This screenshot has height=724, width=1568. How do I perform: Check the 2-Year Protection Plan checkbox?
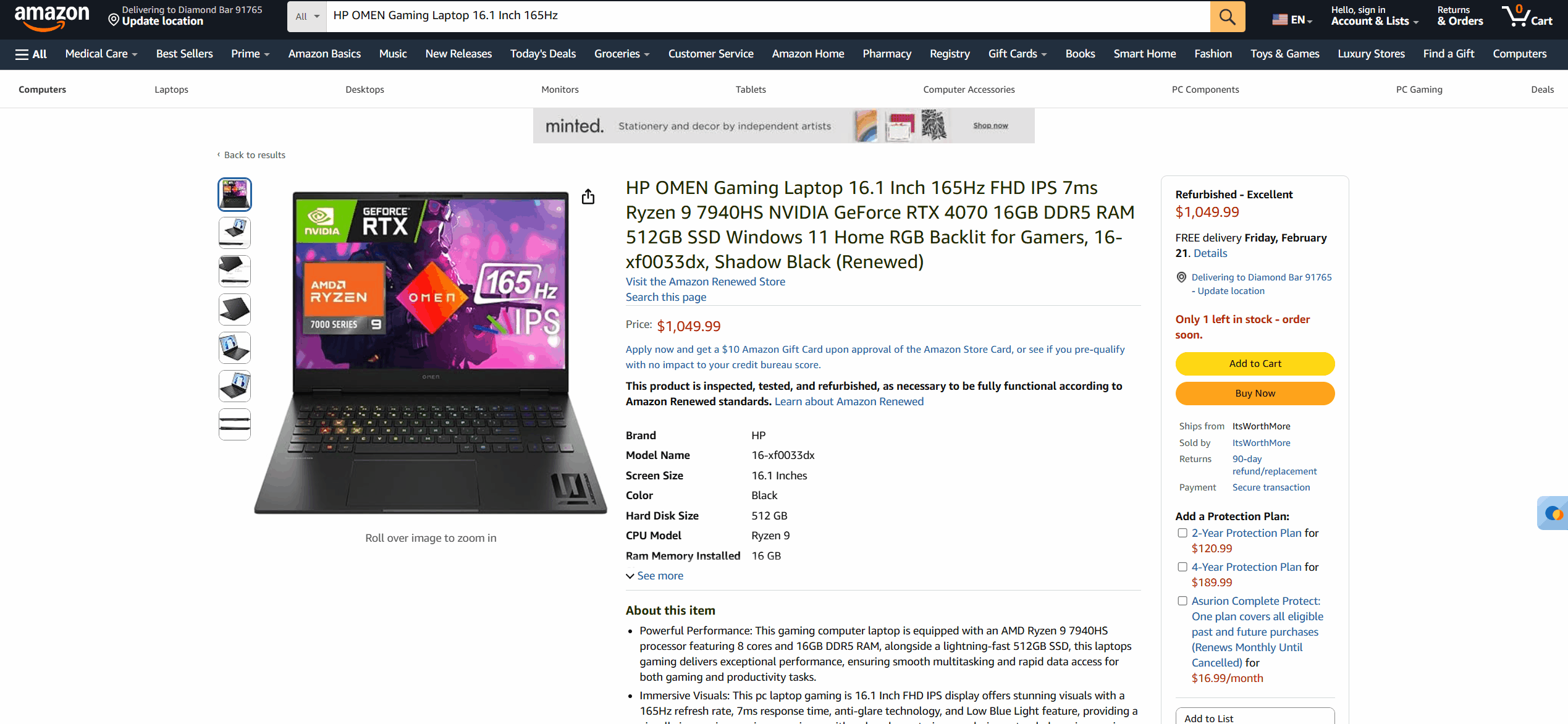pyautogui.click(x=1182, y=532)
